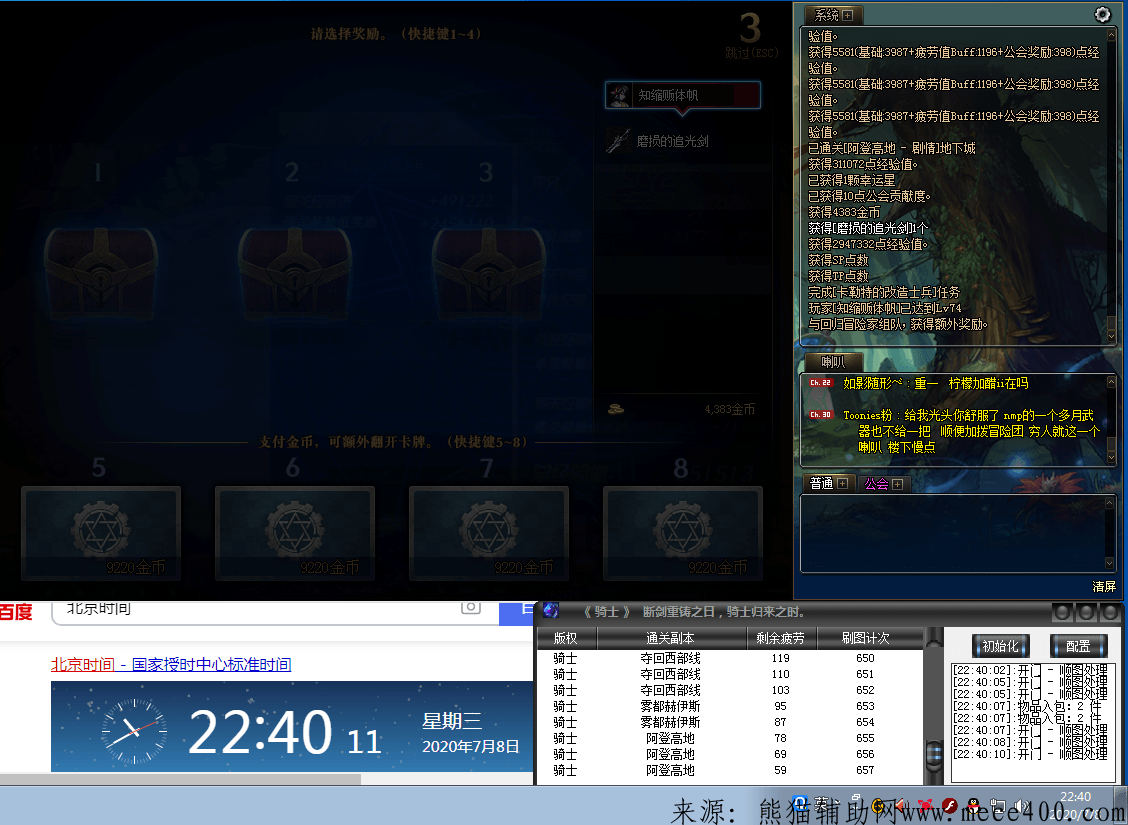
Task: Expand the 公会 chat tab plus box
Action: tap(898, 483)
